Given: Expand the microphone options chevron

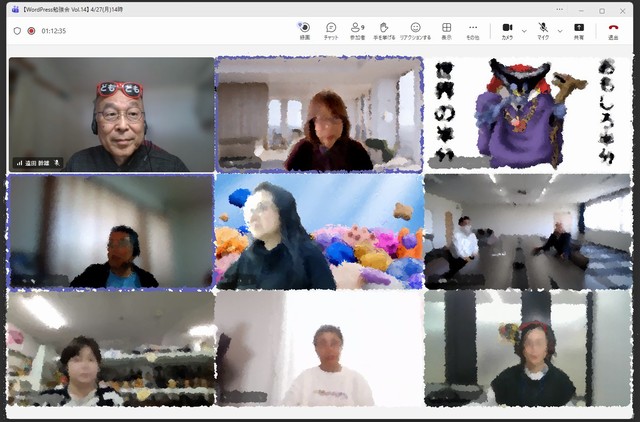Looking at the screenshot, I should coord(559,30).
